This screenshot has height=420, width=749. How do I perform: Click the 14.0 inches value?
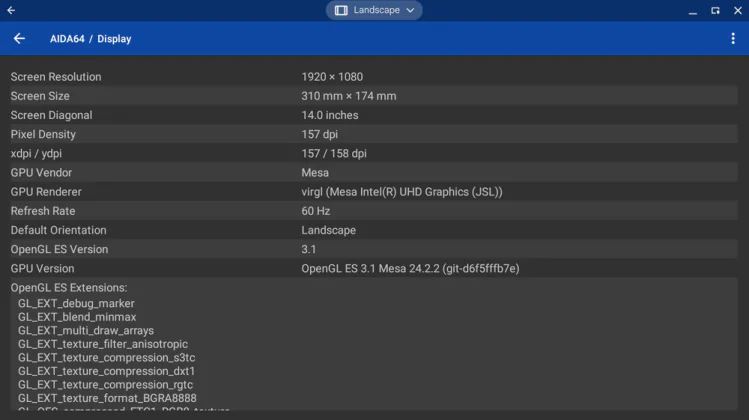click(330, 115)
